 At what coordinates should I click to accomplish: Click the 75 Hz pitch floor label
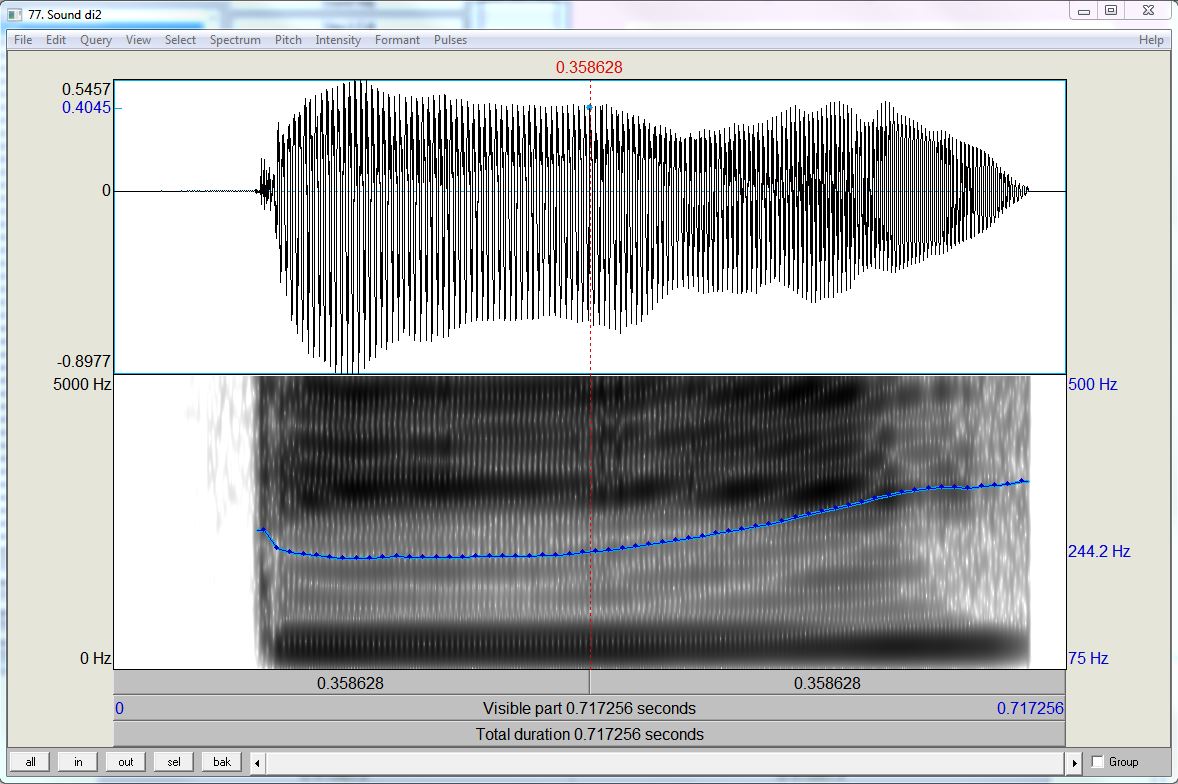(x=1088, y=658)
